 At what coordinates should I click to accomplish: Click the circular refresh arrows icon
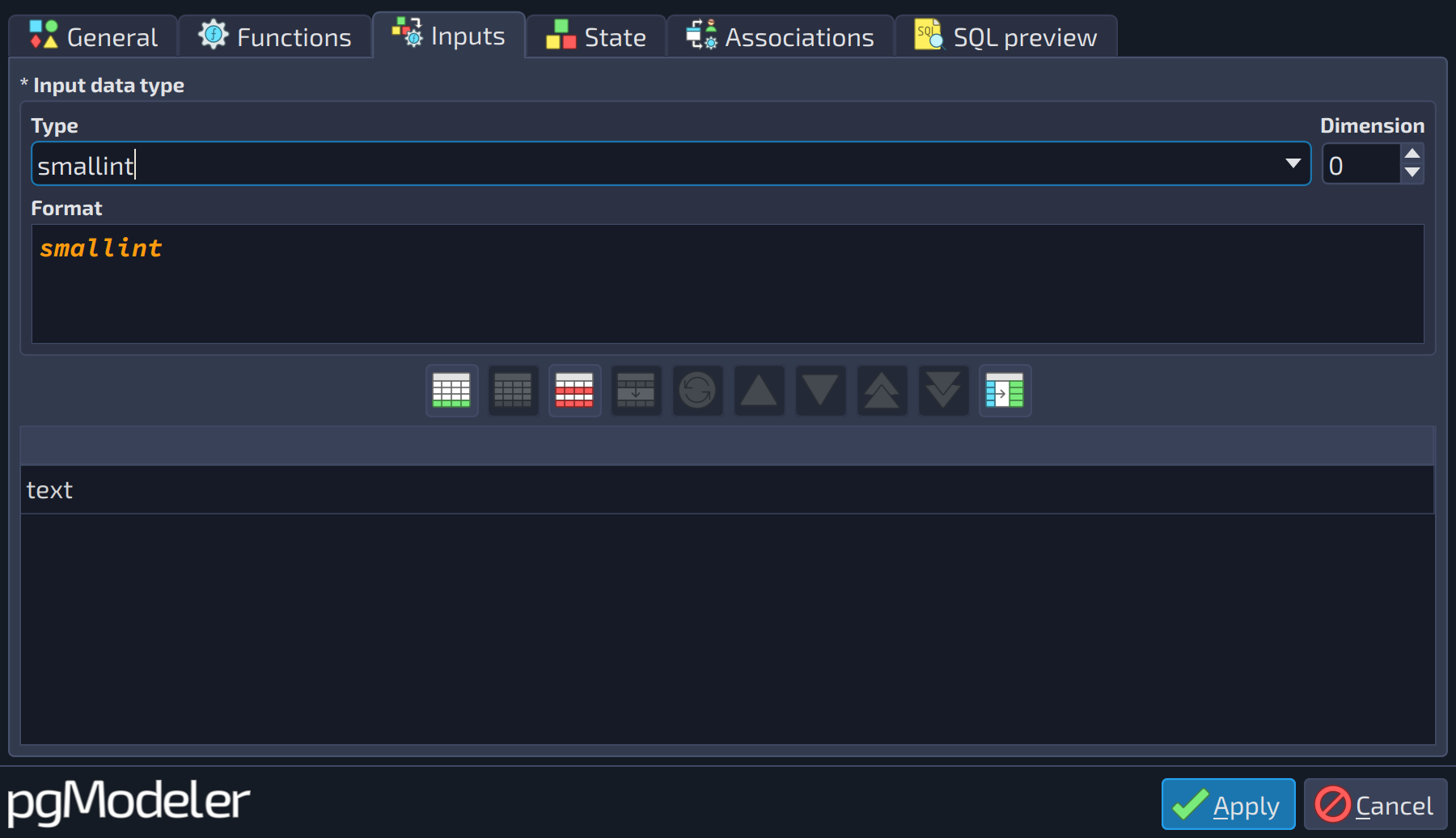click(x=697, y=391)
